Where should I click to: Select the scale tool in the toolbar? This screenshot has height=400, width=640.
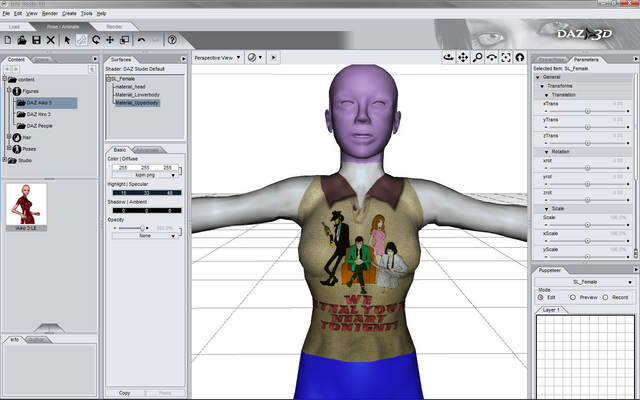124,40
